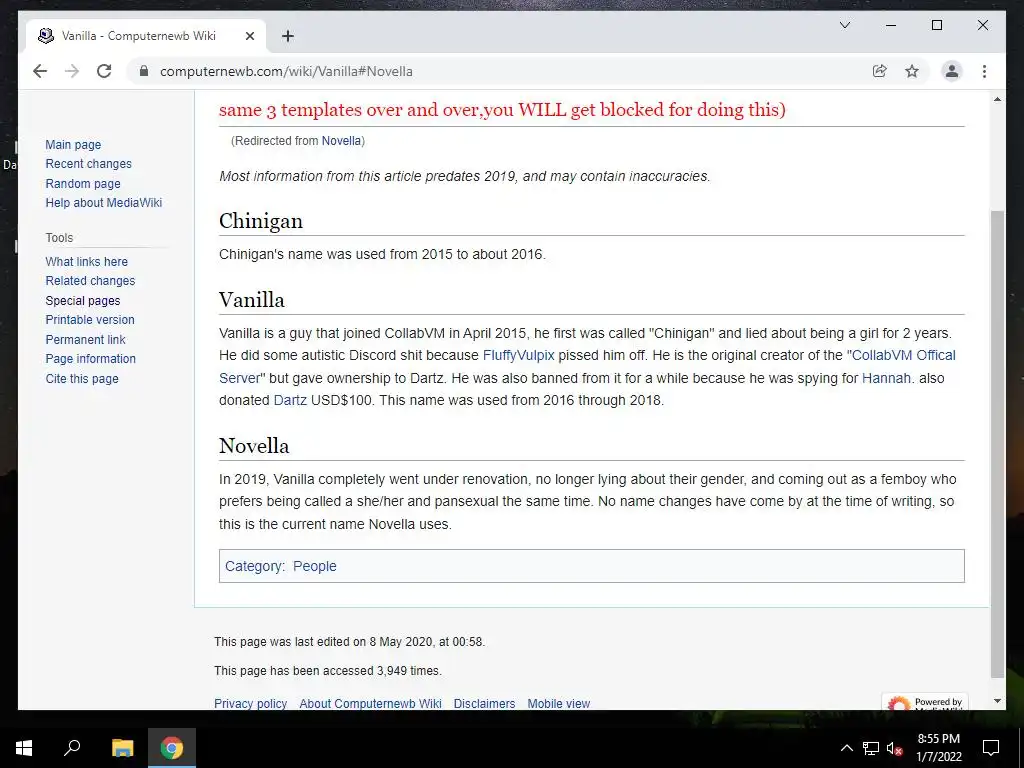Open the Disclaimers footer link
The height and width of the screenshot is (768, 1024).
click(484, 703)
